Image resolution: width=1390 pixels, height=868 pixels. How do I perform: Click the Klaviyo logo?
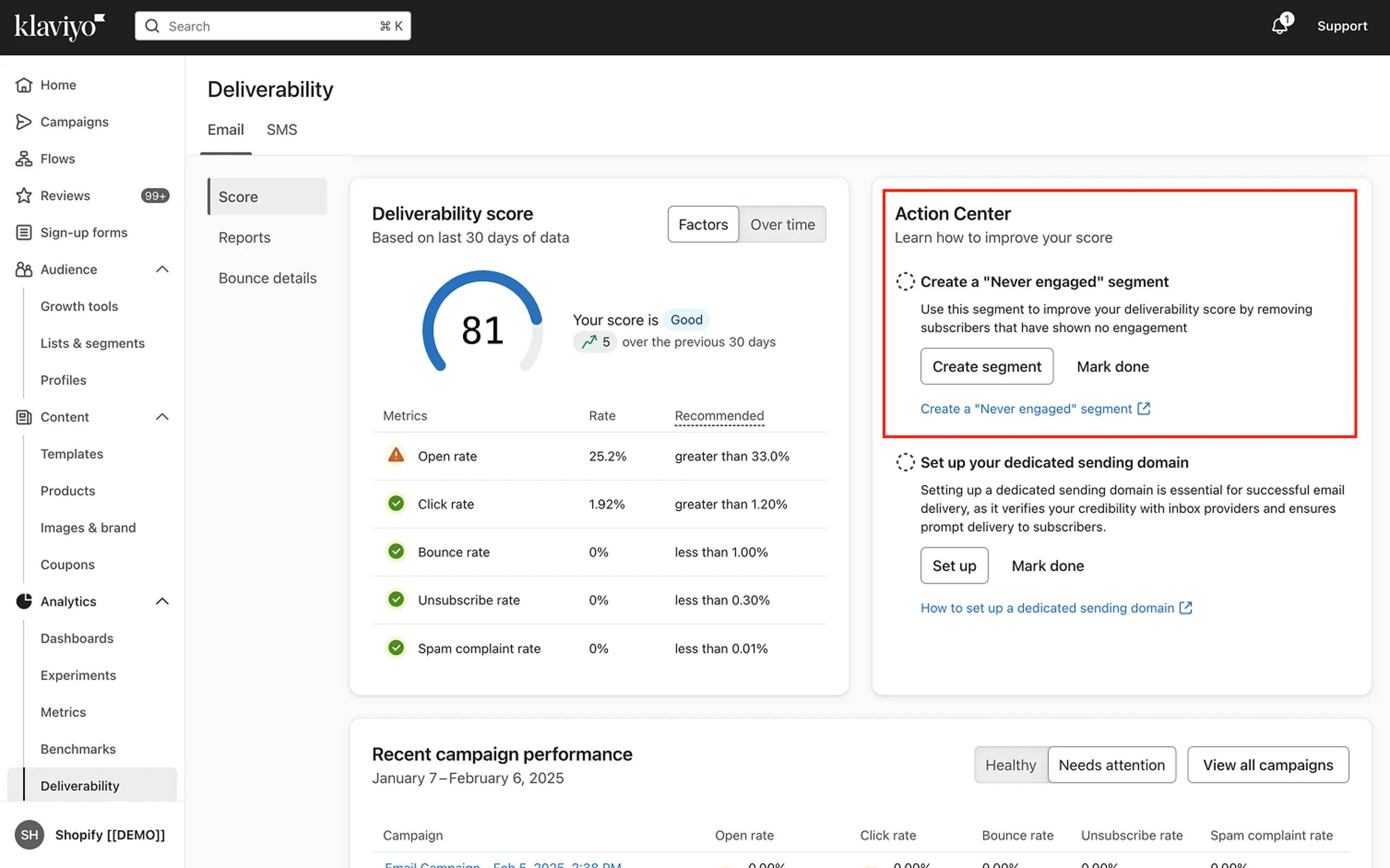click(x=59, y=27)
